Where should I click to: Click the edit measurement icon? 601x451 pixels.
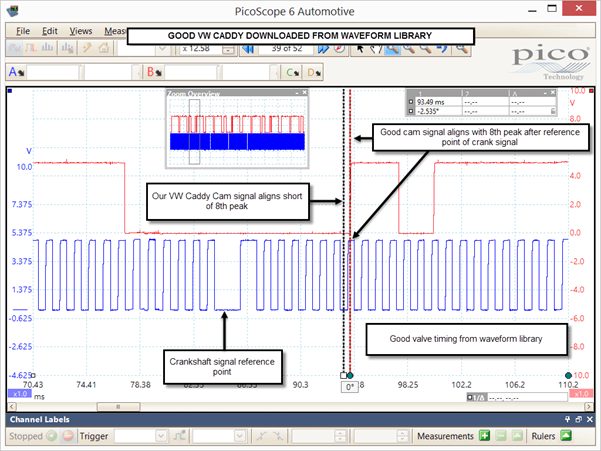pos(517,436)
